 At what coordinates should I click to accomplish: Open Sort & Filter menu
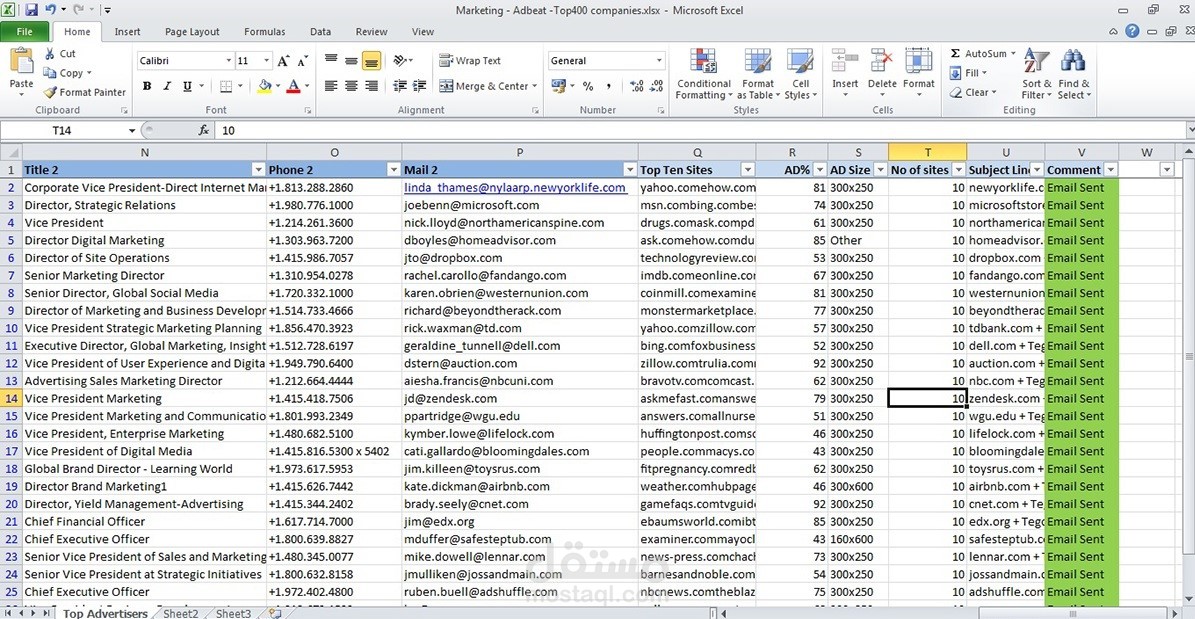point(1036,74)
